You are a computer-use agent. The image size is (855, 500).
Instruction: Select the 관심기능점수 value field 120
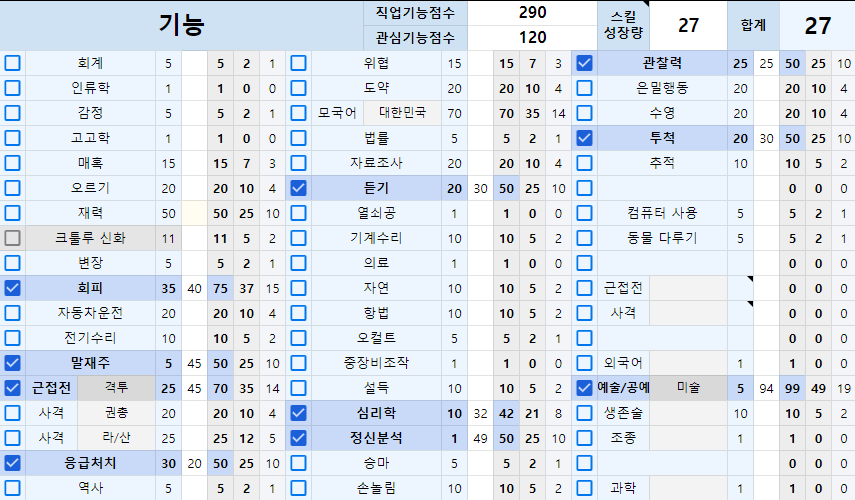(533, 38)
